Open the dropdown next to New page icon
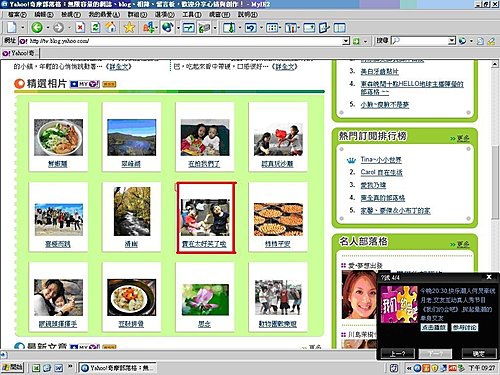 click(x=23, y=28)
